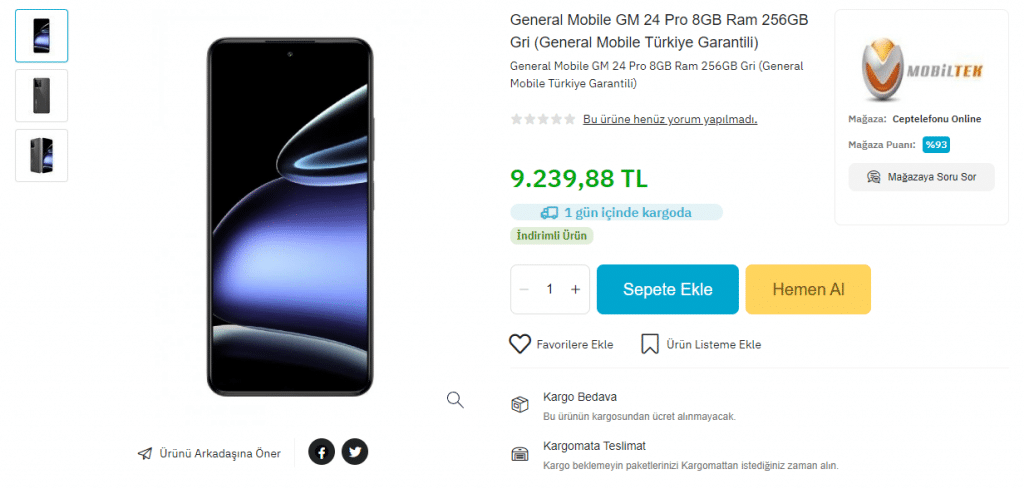Open the 'Bu ürüne henüz yorum yapılmadı' link
This screenshot has height=489, width=1024.
pos(670,119)
